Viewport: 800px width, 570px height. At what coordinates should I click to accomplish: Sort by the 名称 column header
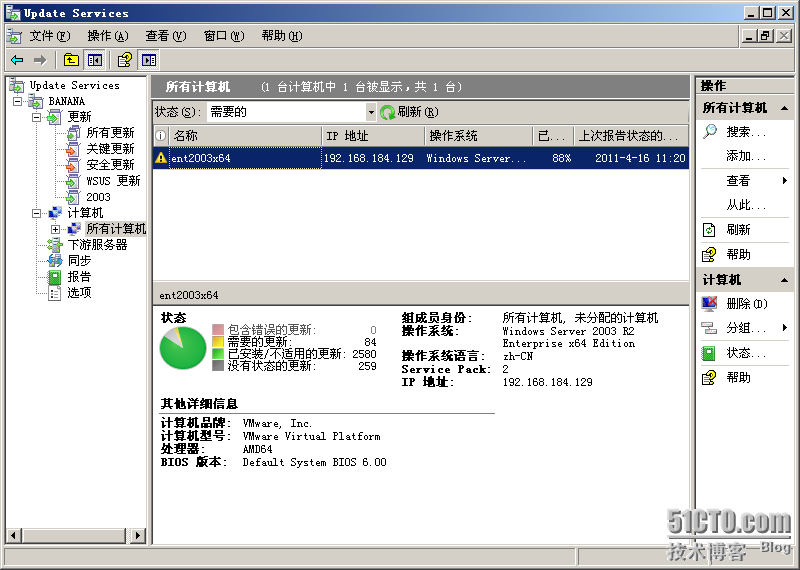point(245,136)
